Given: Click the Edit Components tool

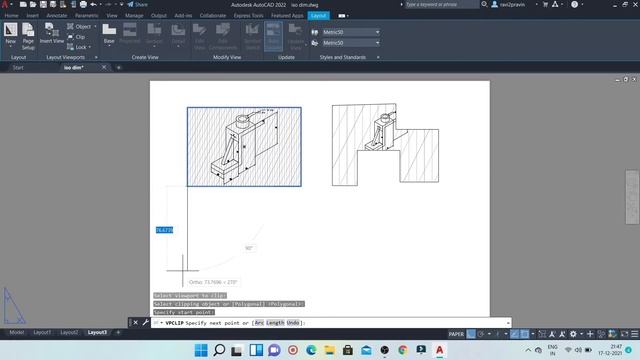Looking at the screenshot, I should click(x=223, y=37).
